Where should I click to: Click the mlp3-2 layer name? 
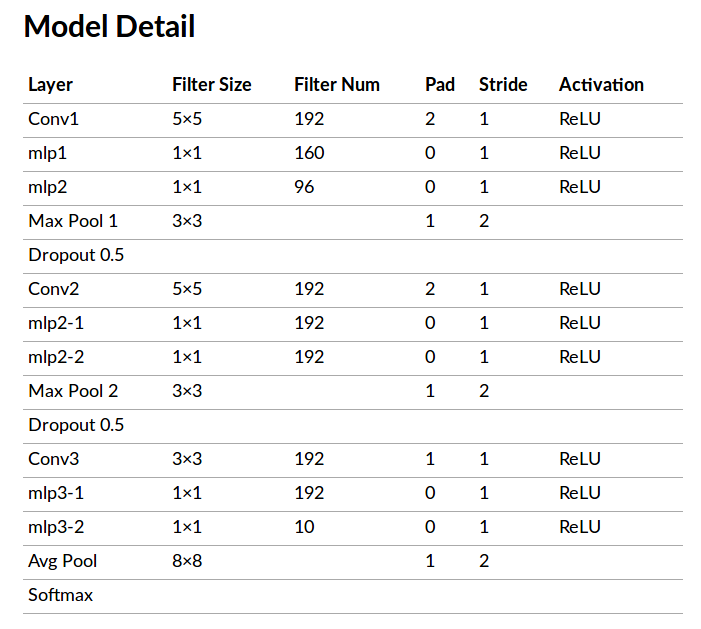(57, 527)
